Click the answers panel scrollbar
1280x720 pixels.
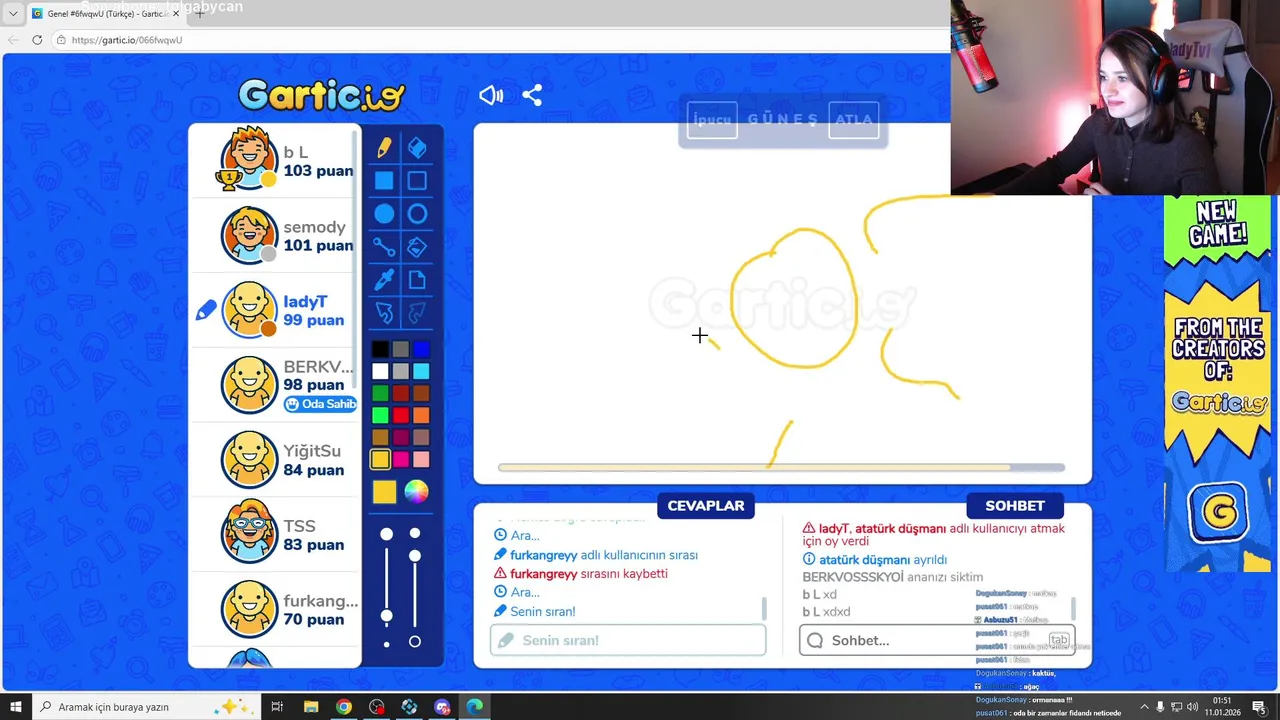[x=765, y=608]
